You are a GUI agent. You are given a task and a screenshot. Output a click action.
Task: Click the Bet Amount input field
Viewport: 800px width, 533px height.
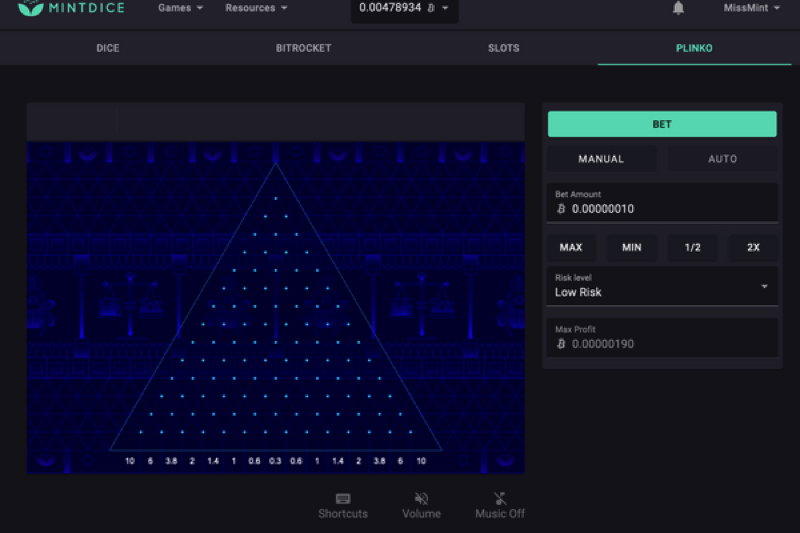pos(662,203)
